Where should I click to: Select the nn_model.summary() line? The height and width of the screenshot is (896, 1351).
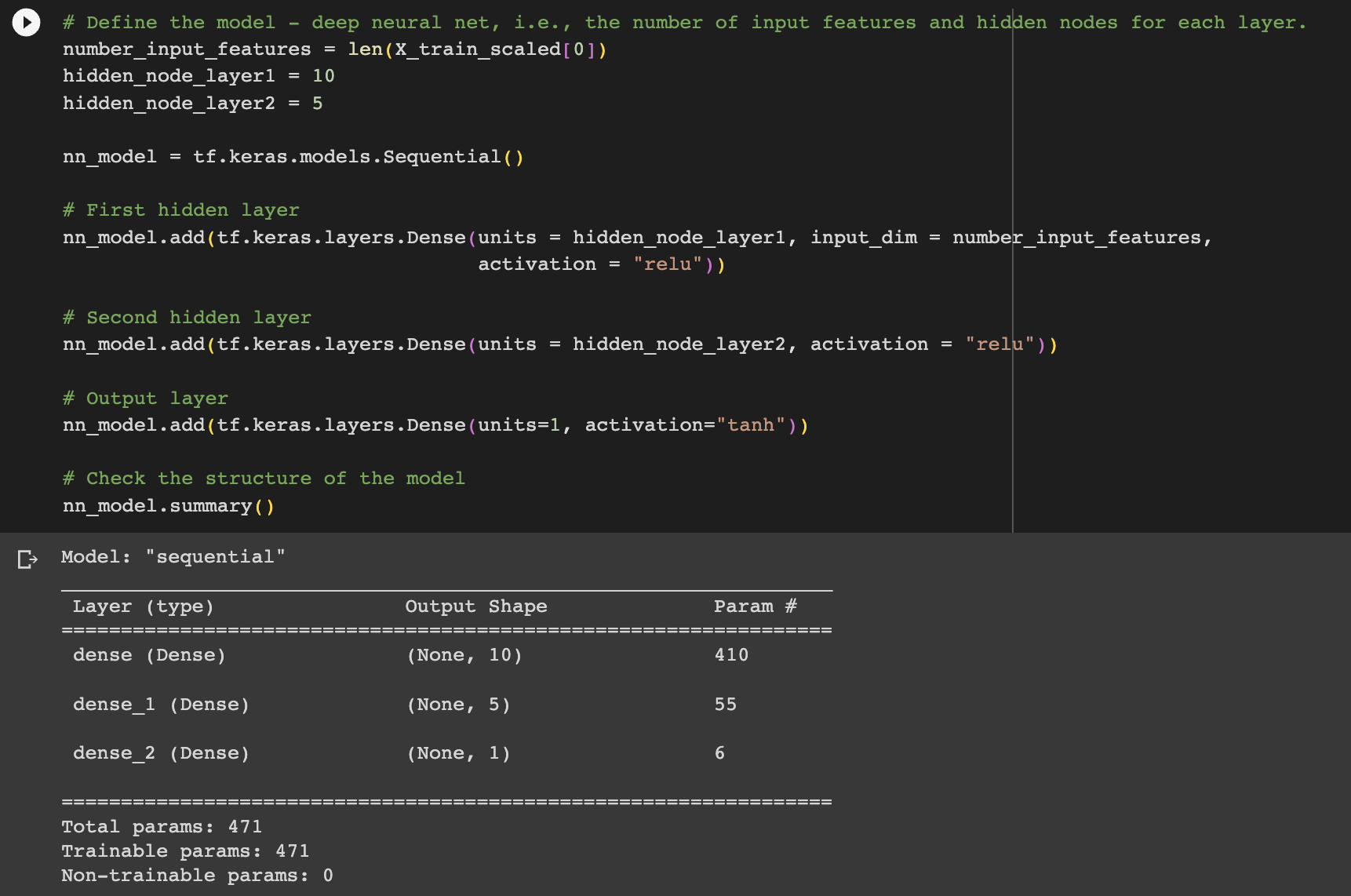point(167,505)
